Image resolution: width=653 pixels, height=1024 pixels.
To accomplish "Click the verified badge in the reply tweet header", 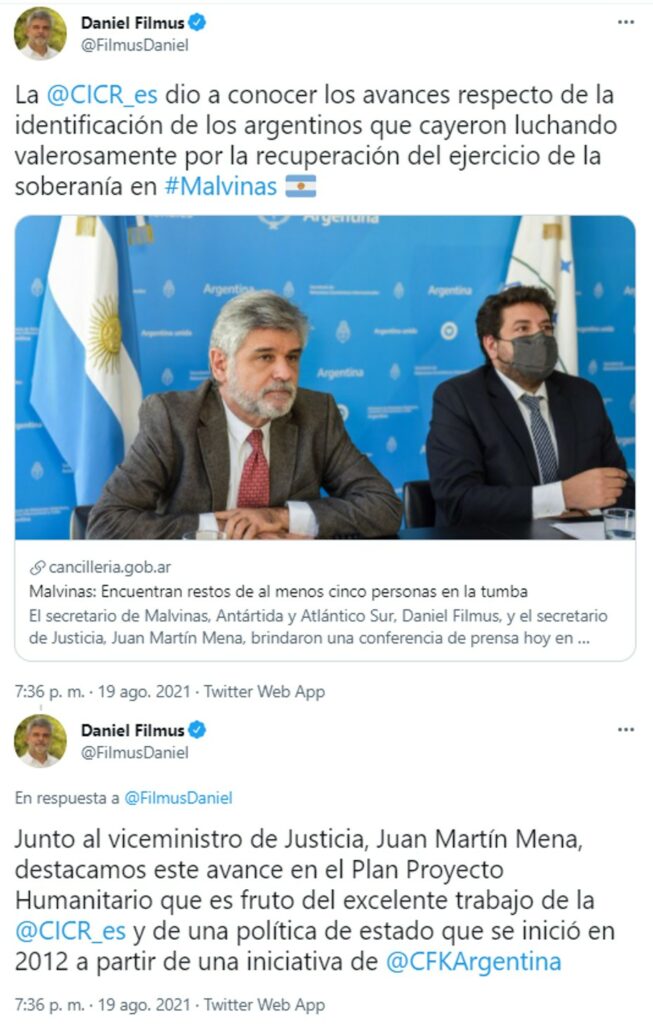I will point(197,730).
